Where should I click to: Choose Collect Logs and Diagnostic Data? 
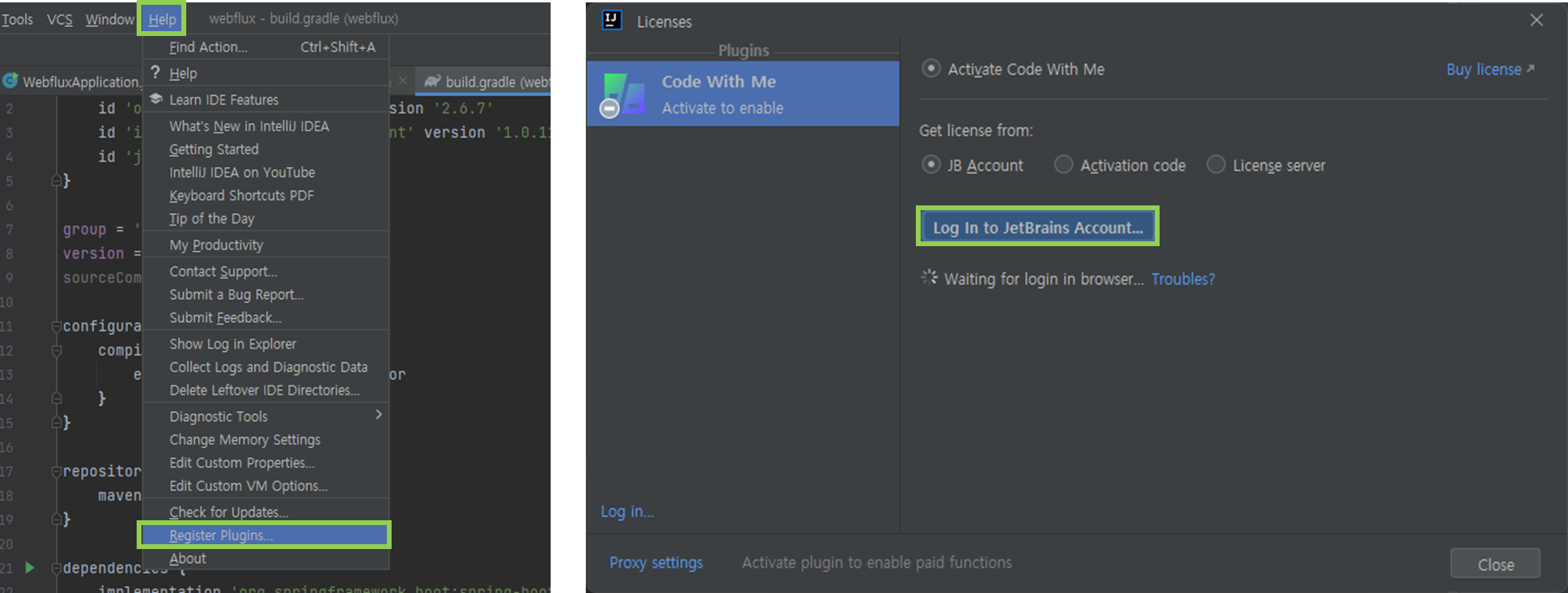coord(266,368)
